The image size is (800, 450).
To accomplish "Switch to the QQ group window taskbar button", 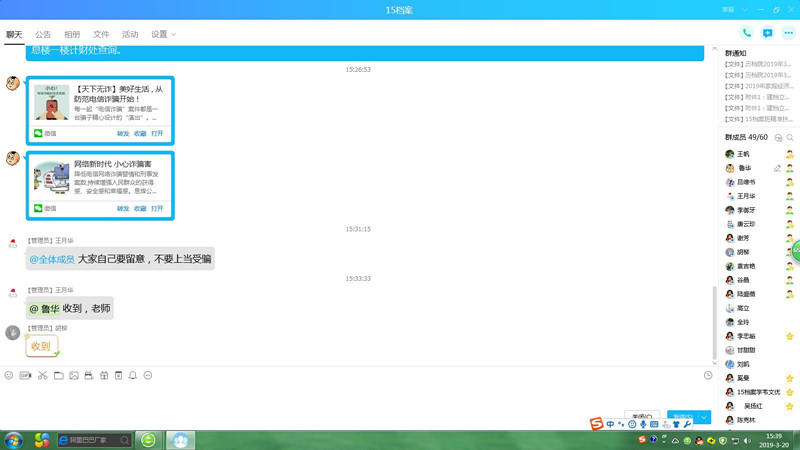I will pyautogui.click(x=180, y=440).
